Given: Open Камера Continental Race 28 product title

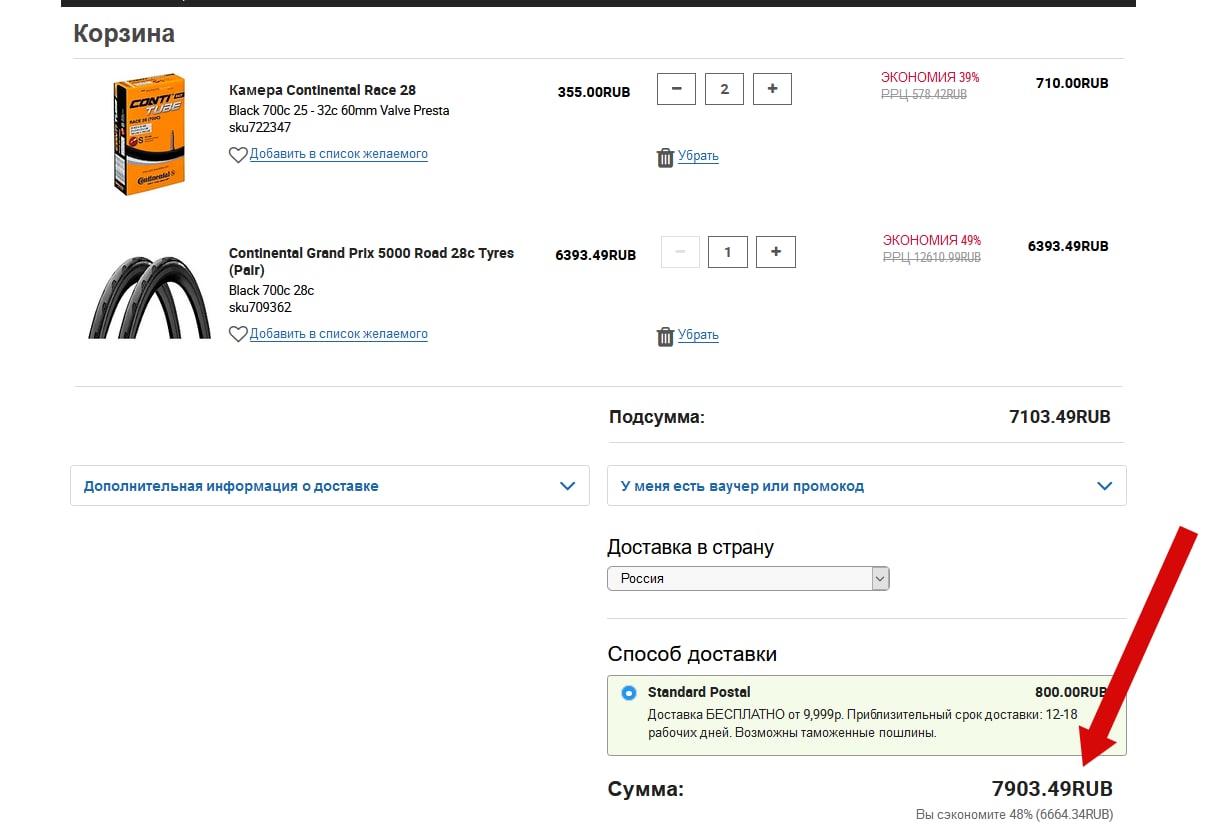Looking at the screenshot, I should pyautogui.click(x=322, y=90).
